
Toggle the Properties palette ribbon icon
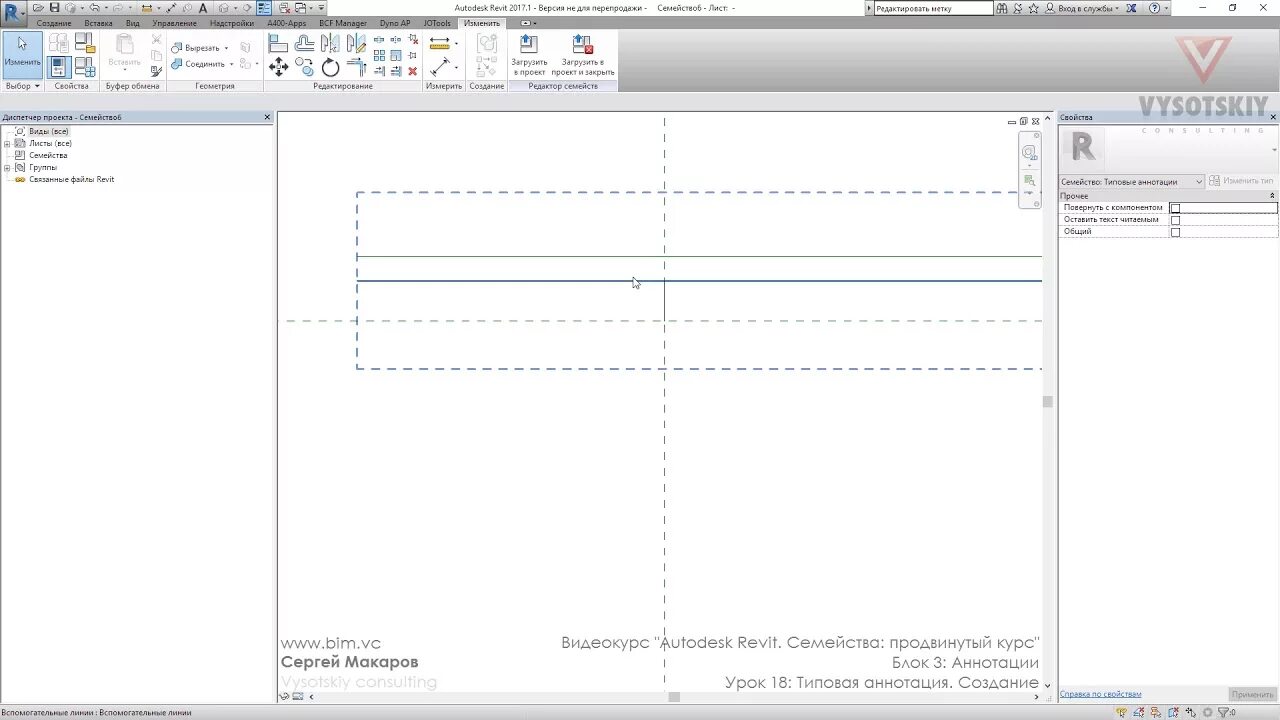pos(59,67)
